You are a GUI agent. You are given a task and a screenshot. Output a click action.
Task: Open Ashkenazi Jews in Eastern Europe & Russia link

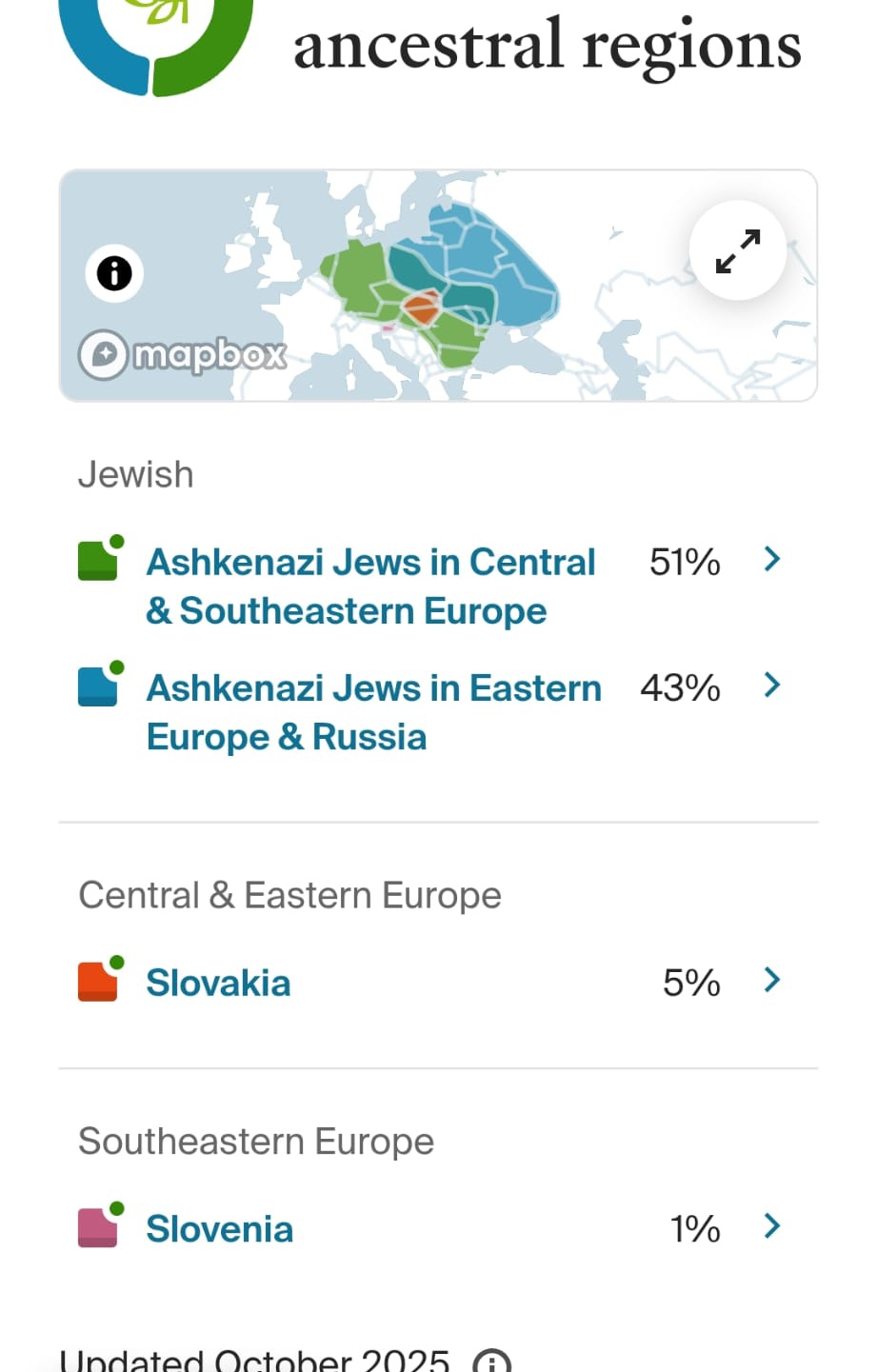373,712
